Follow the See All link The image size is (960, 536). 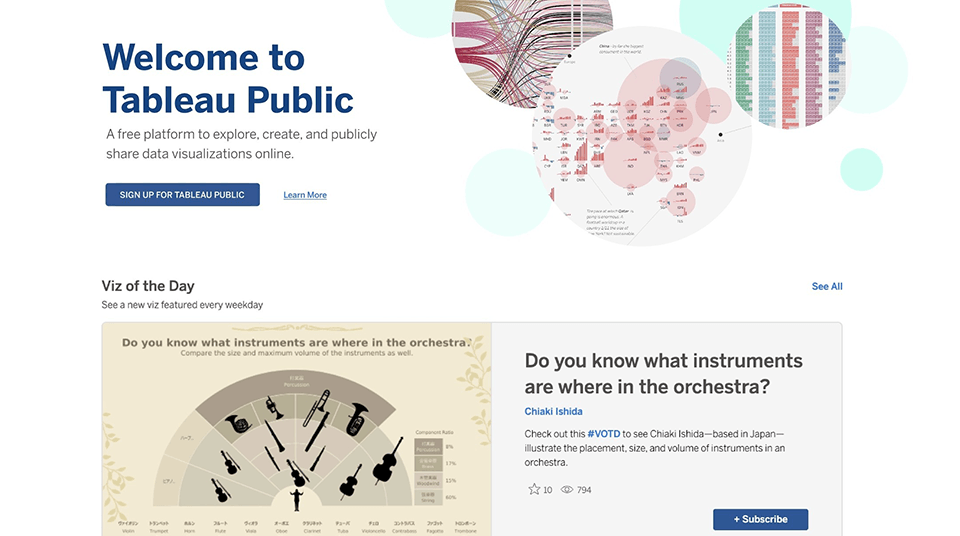pyautogui.click(x=827, y=287)
